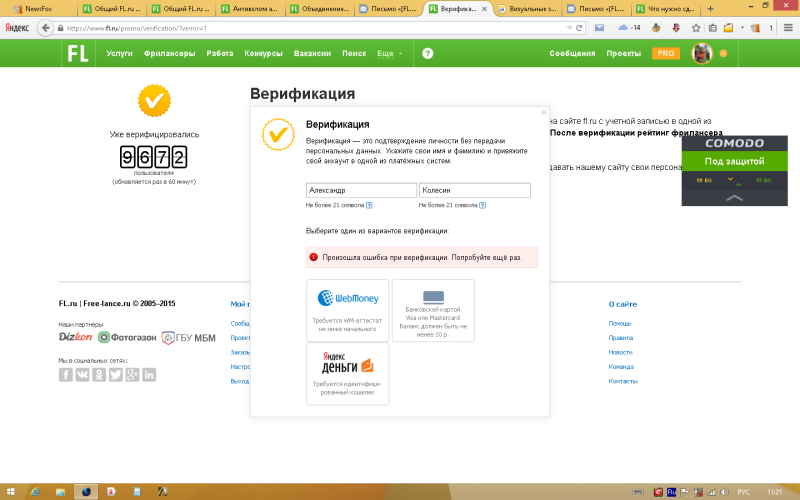Open the help question mark icon
Viewport: 800px width, 500px height.
click(427, 53)
